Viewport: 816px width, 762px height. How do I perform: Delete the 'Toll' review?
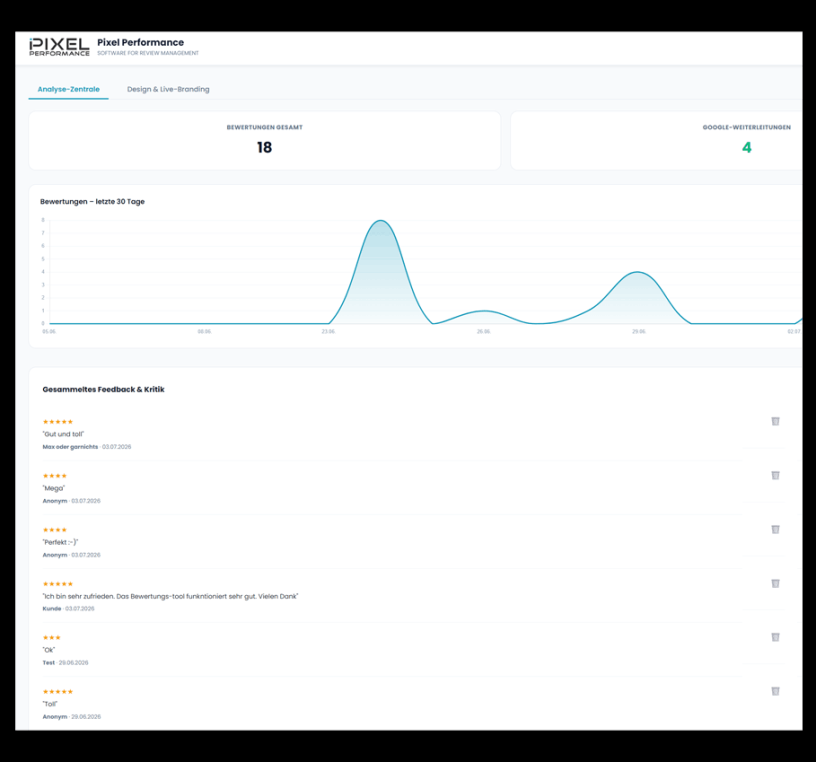click(775, 691)
